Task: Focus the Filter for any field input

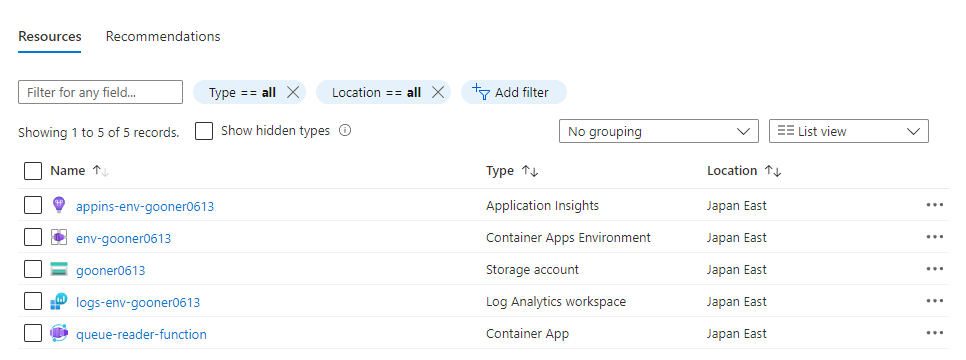Action: (x=100, y=92)
